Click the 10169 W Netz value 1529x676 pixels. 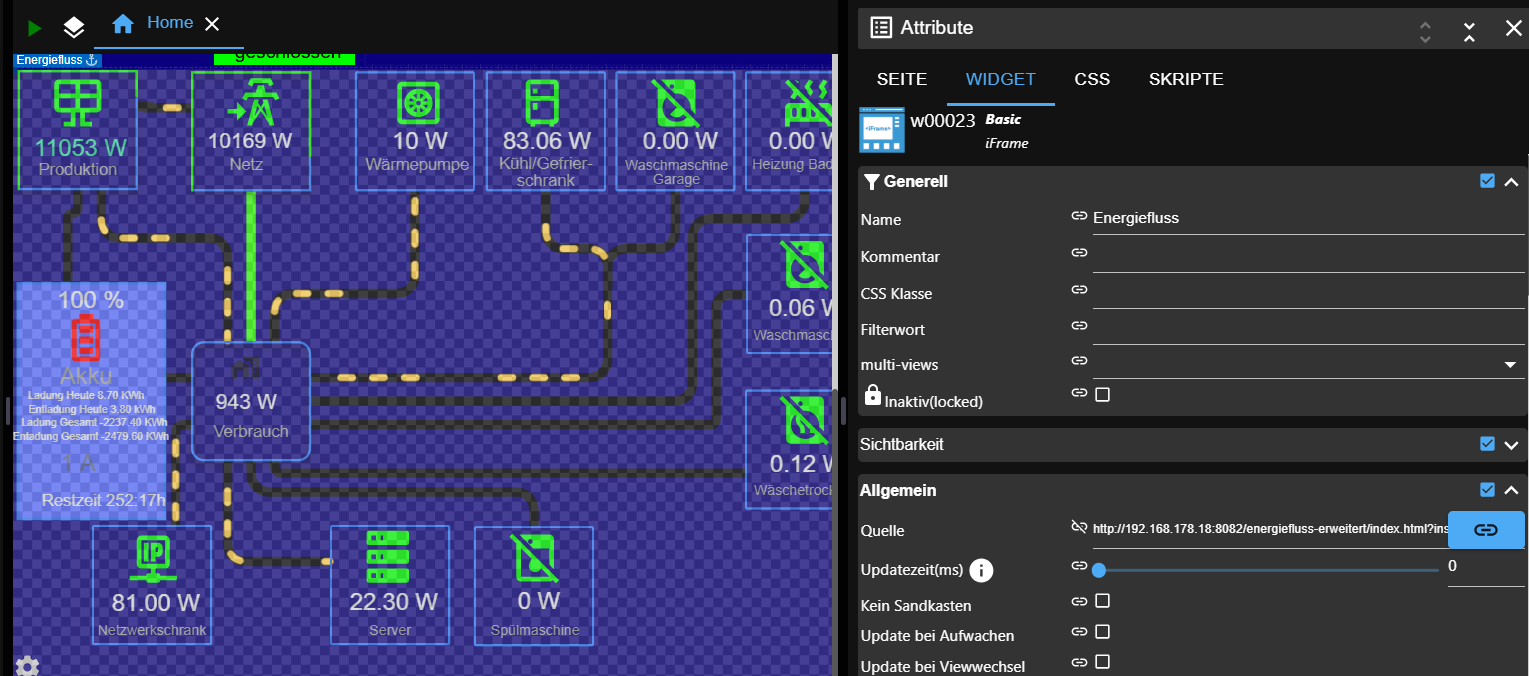click(250, 141)
